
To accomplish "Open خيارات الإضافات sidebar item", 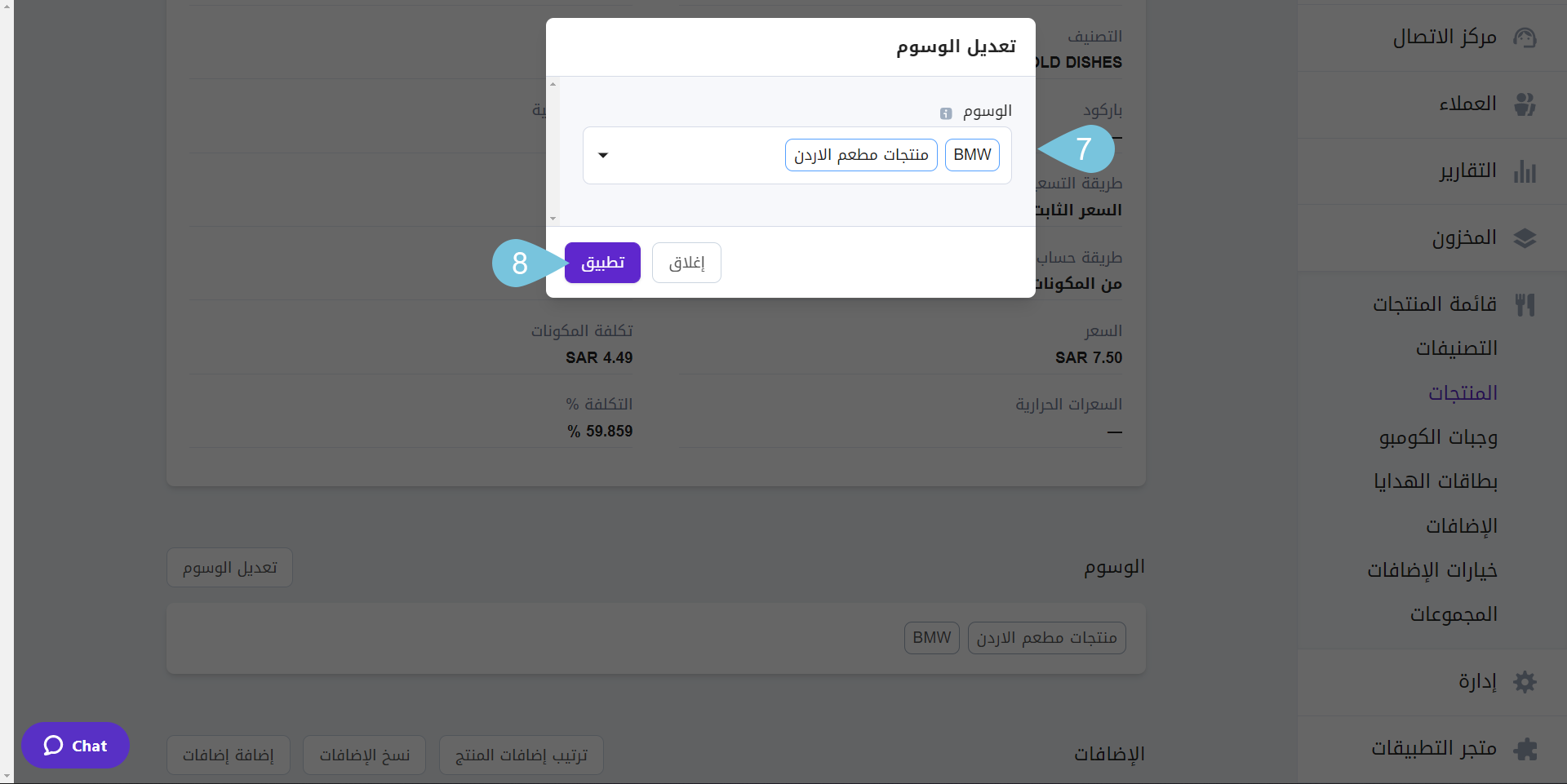I will 1432,570.
